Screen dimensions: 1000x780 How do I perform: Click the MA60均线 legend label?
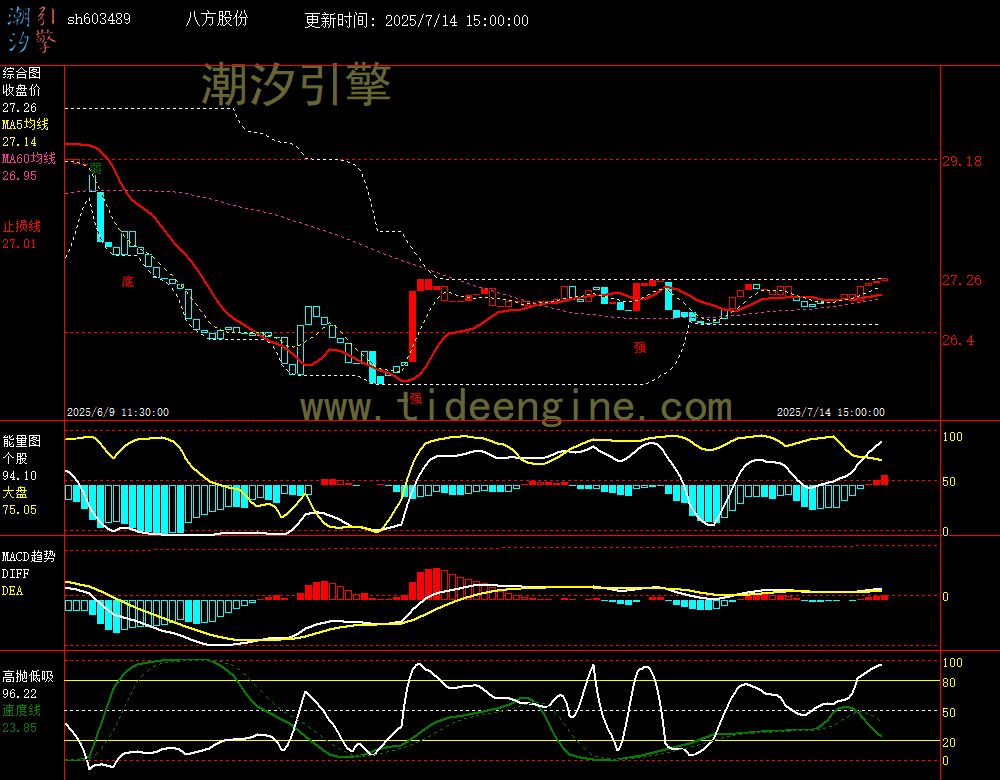pos(29,158)
